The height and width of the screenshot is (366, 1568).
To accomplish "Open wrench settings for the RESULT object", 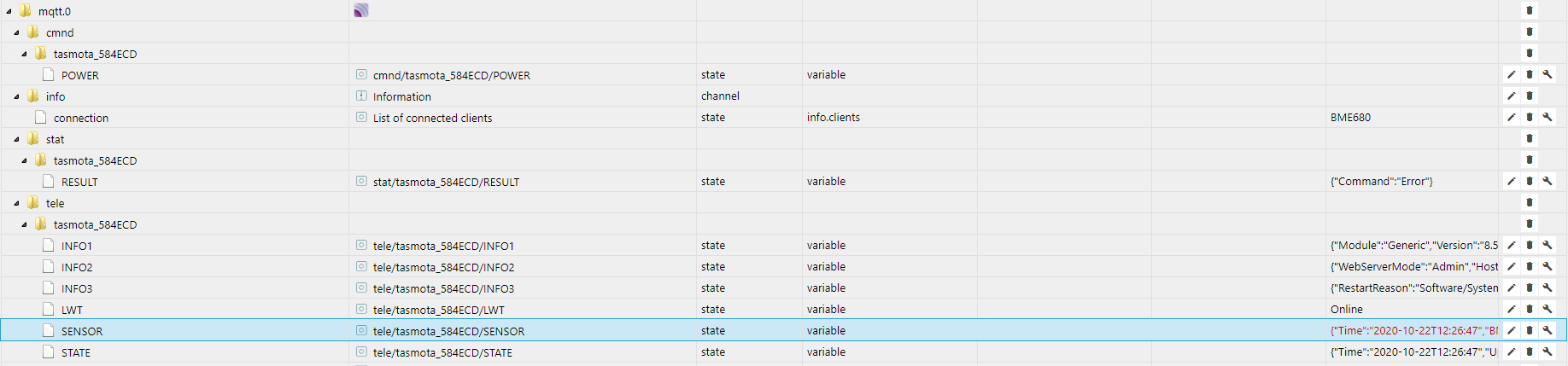I will click(1548, 182).
